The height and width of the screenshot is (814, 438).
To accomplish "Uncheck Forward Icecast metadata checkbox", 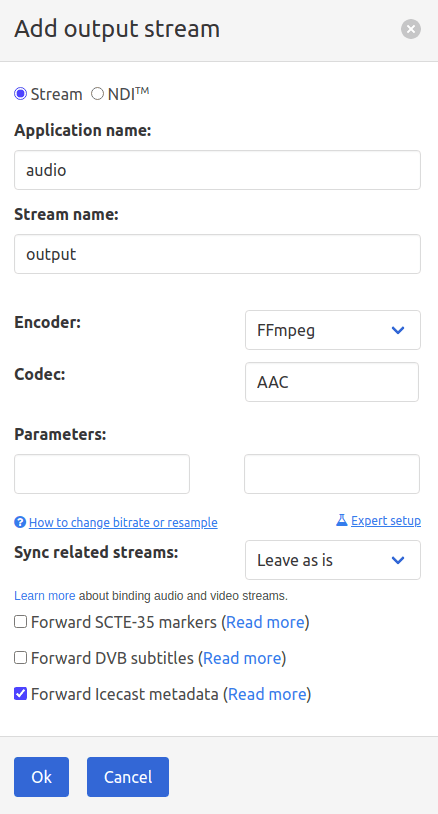I will (x=20, y=694).
